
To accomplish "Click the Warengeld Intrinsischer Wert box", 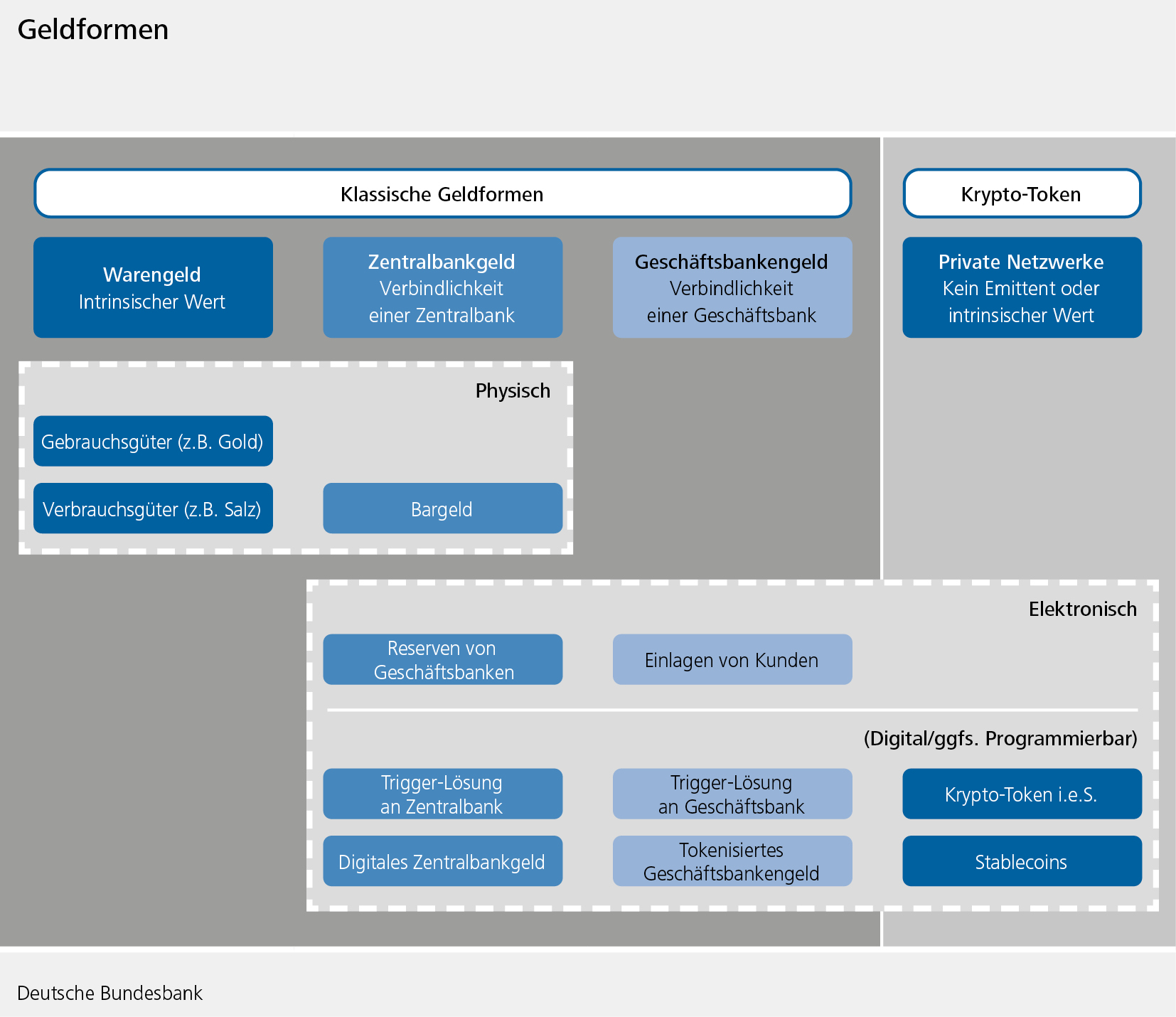I will click(153, 287).
